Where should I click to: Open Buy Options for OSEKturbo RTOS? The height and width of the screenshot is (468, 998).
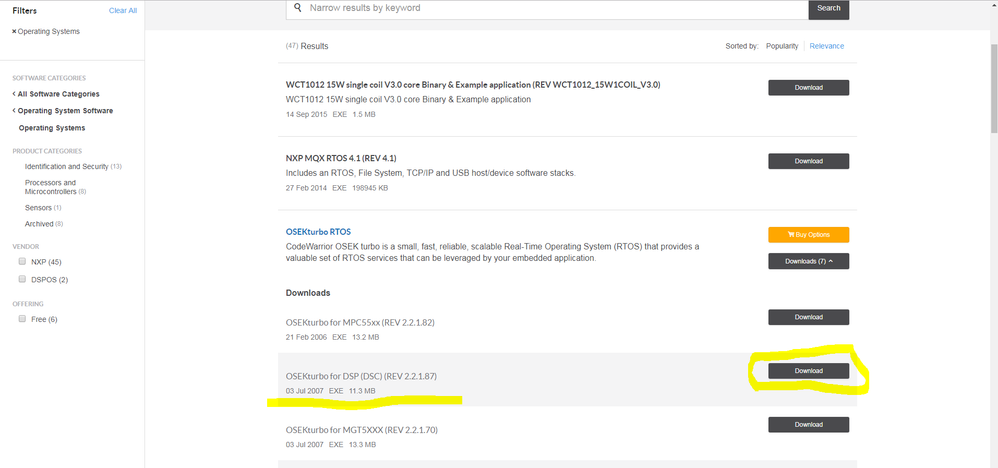(x=808, y=234)
